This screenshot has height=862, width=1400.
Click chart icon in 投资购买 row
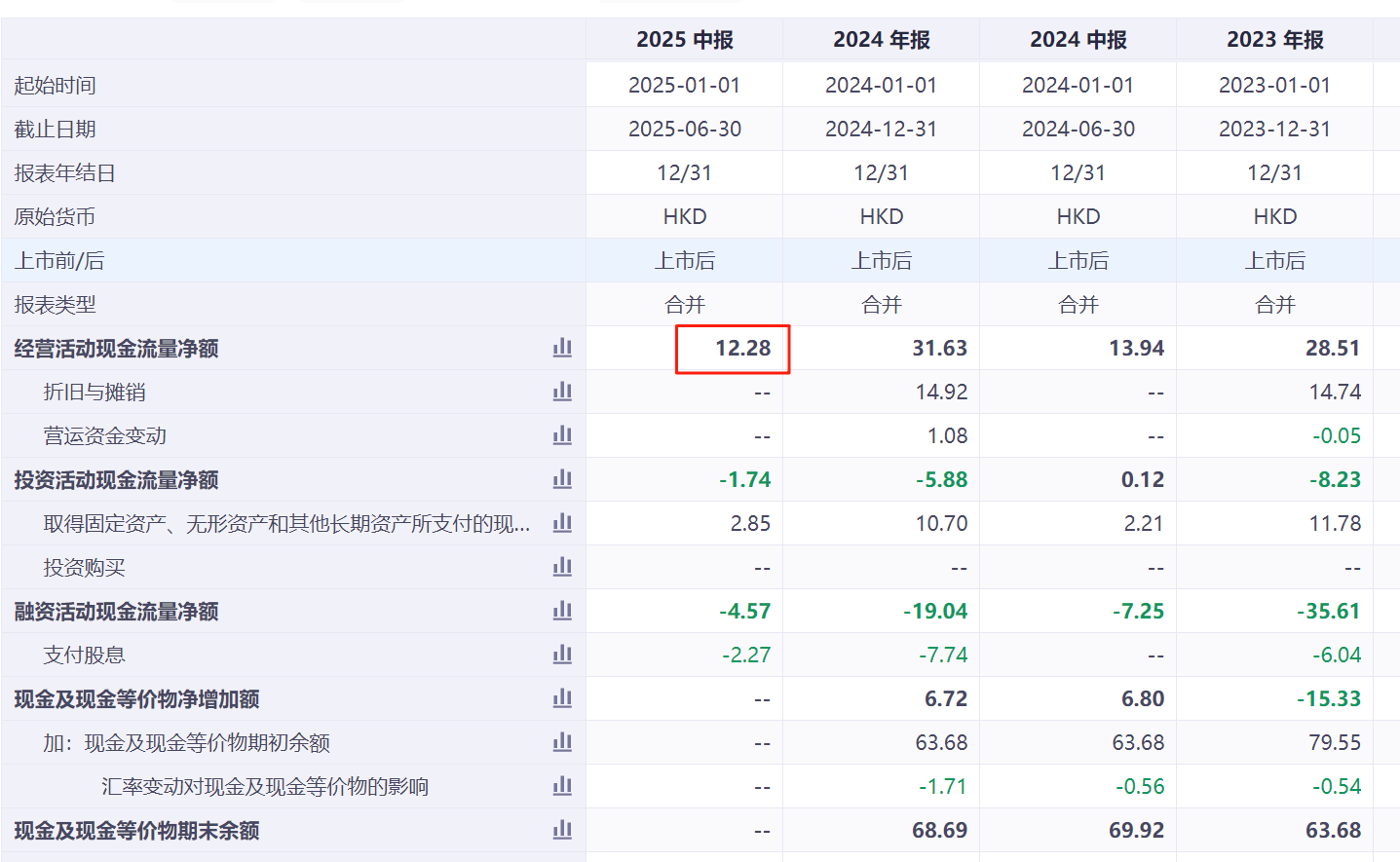[x=562, y=567]
